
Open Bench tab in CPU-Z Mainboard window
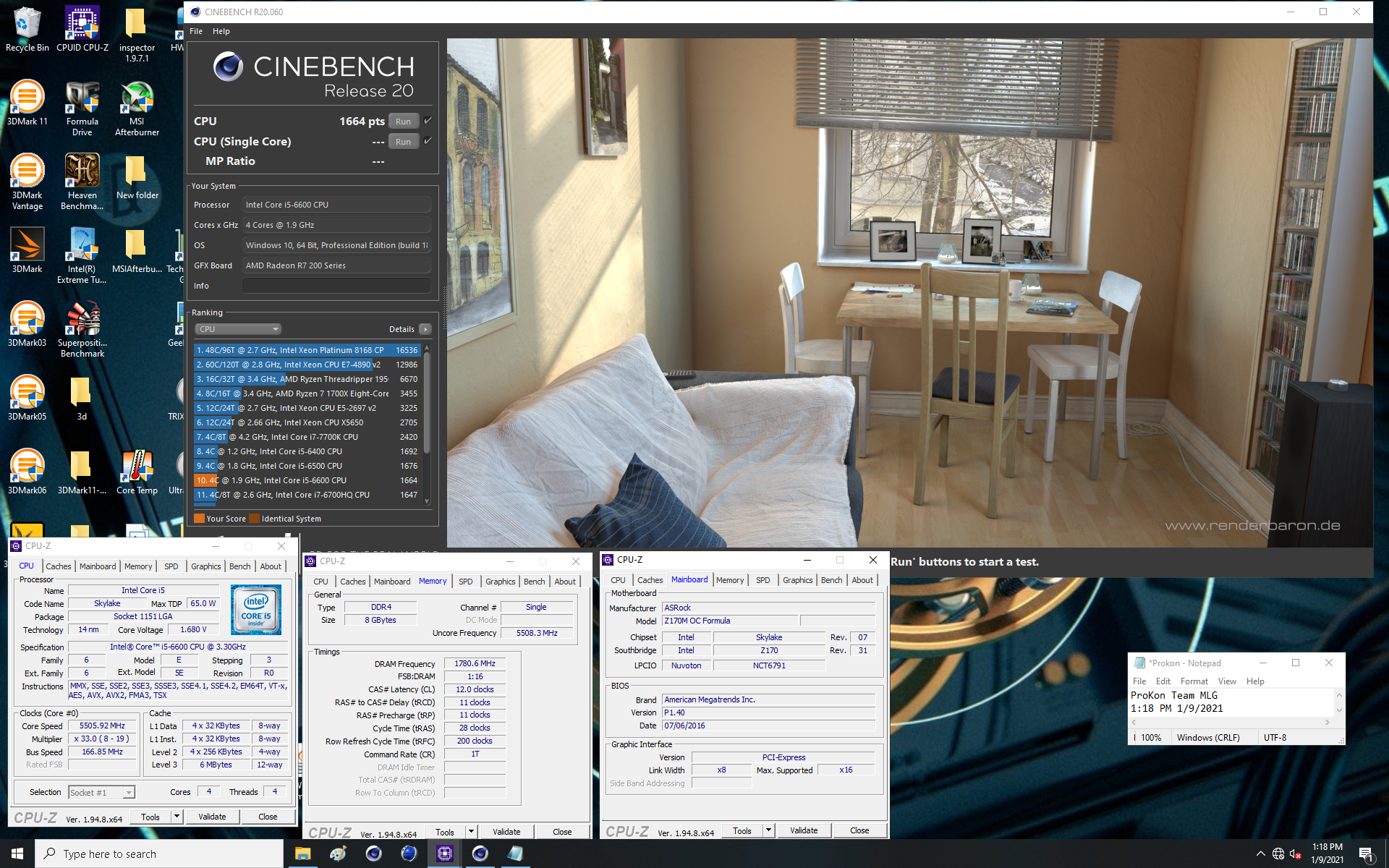pos(832,580)
